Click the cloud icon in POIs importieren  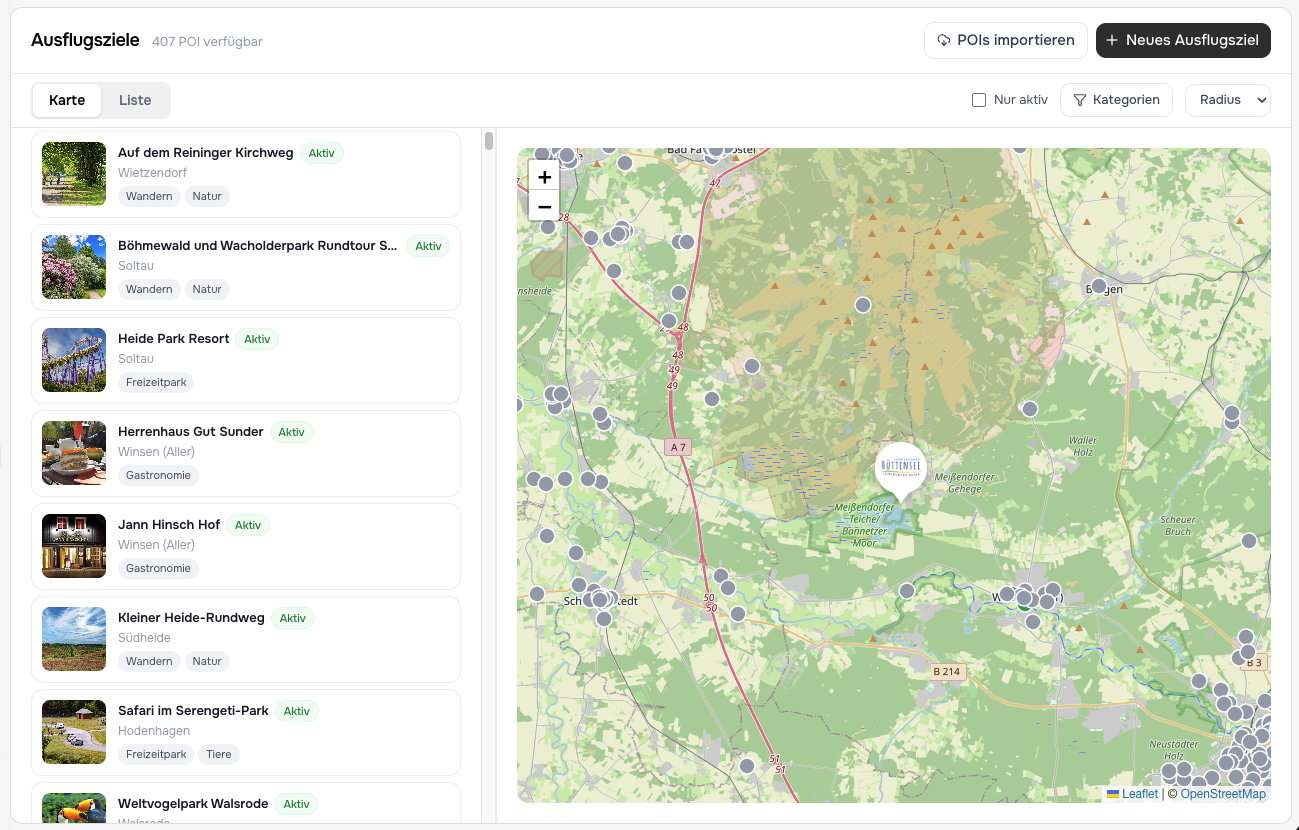coord(944,41)
